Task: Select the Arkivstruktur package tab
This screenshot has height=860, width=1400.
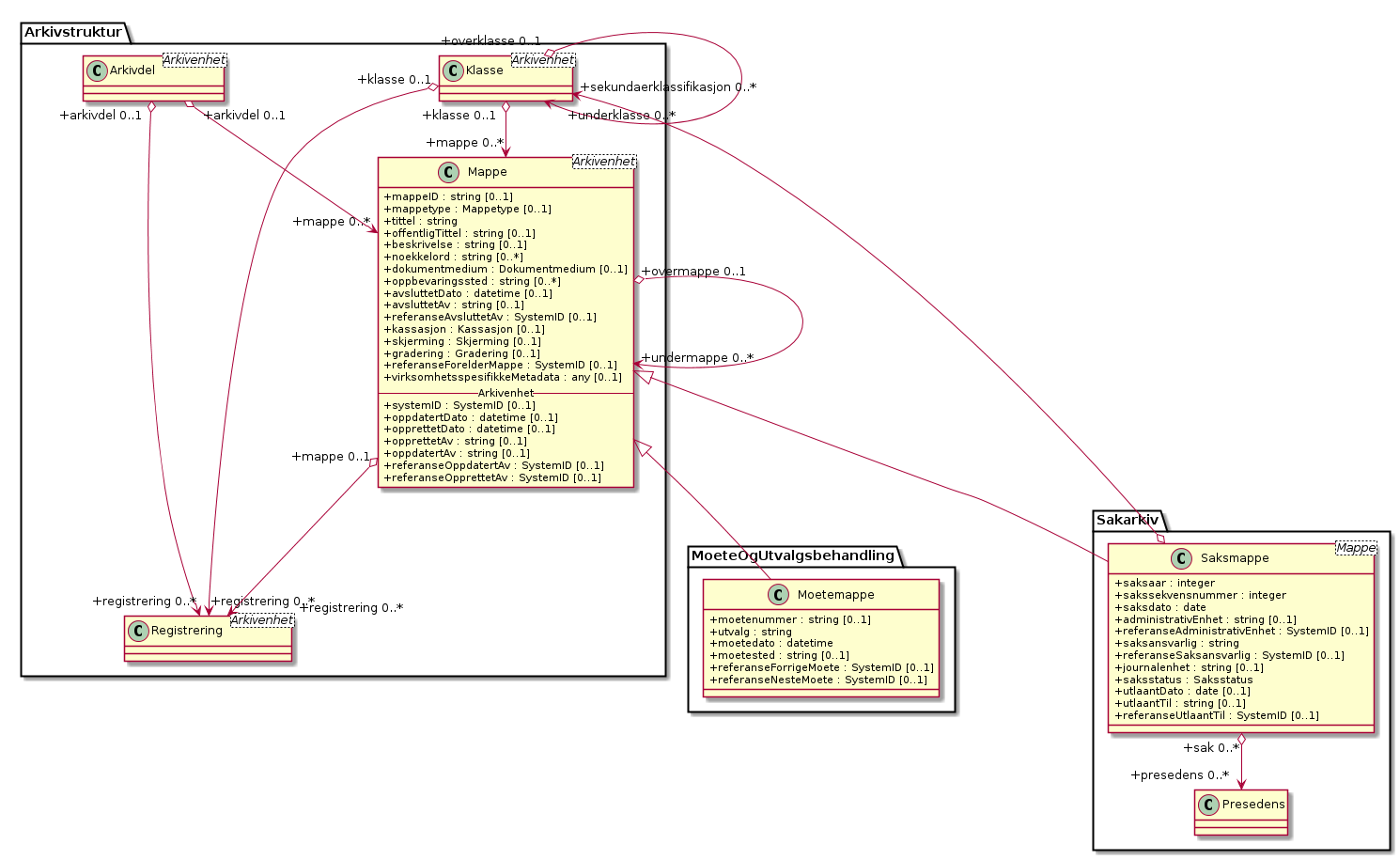Action: click(73, 33)
